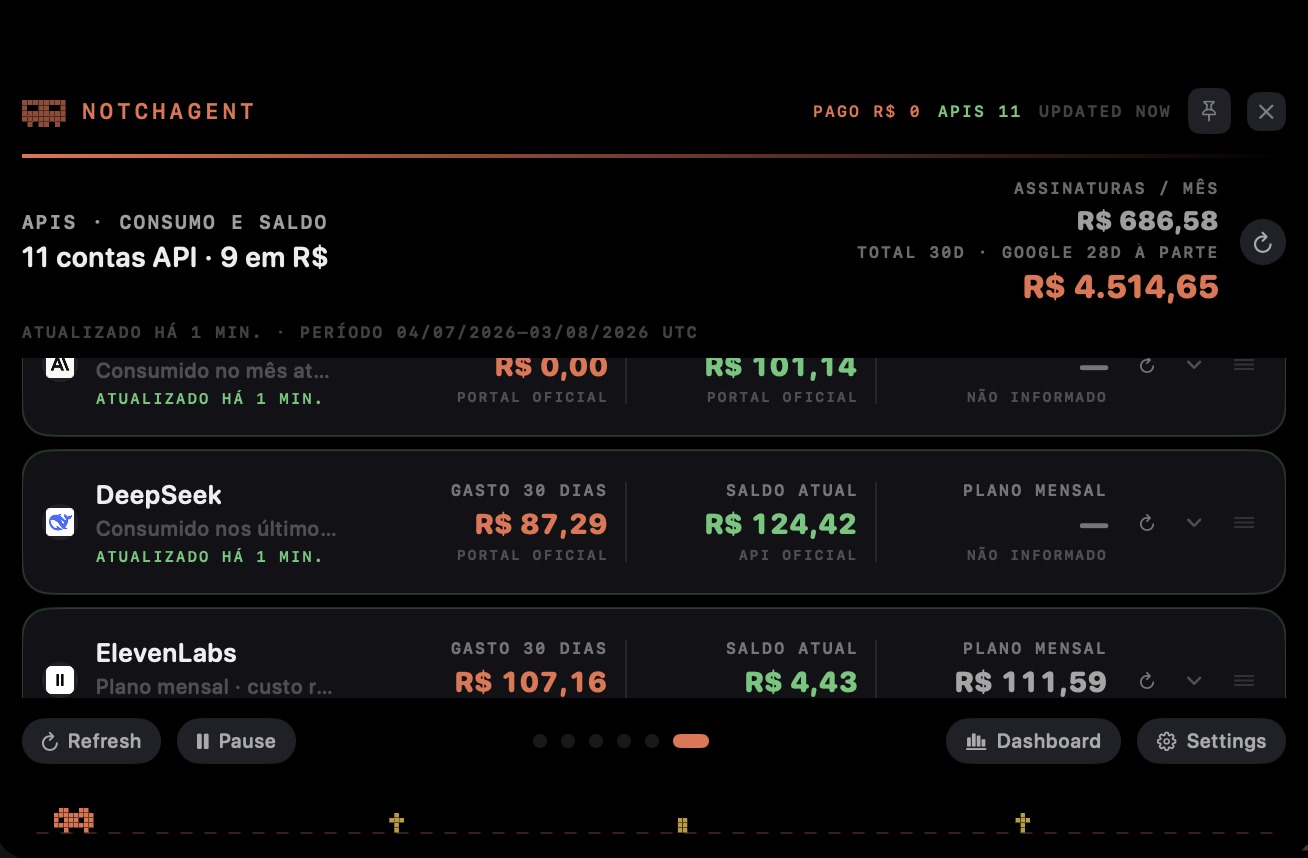Click the Anthropic provider icon
This screenshot has height=858, width=1308.
(60, 365)
